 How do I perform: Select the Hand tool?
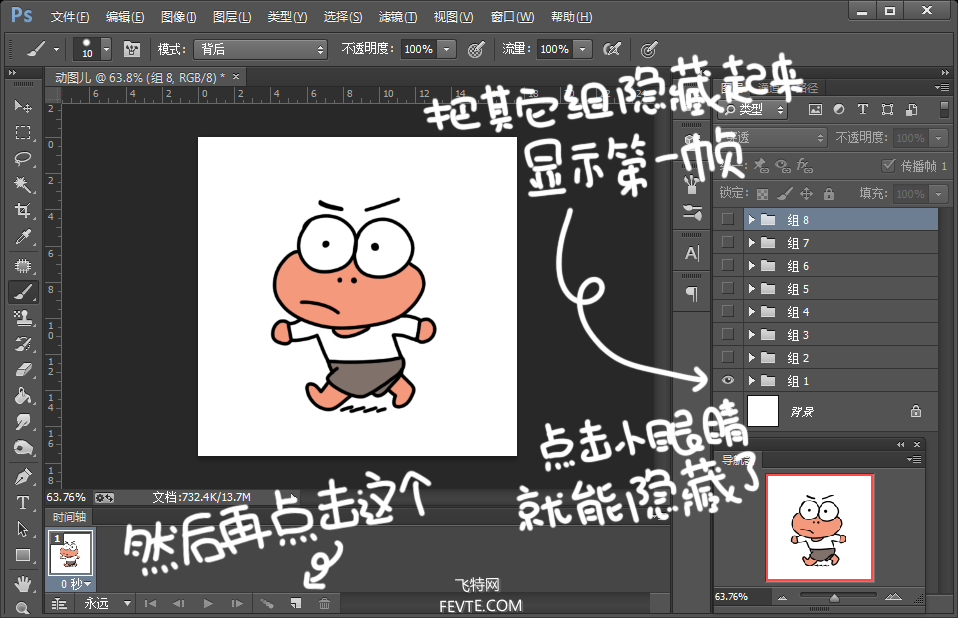coord(23,583)
